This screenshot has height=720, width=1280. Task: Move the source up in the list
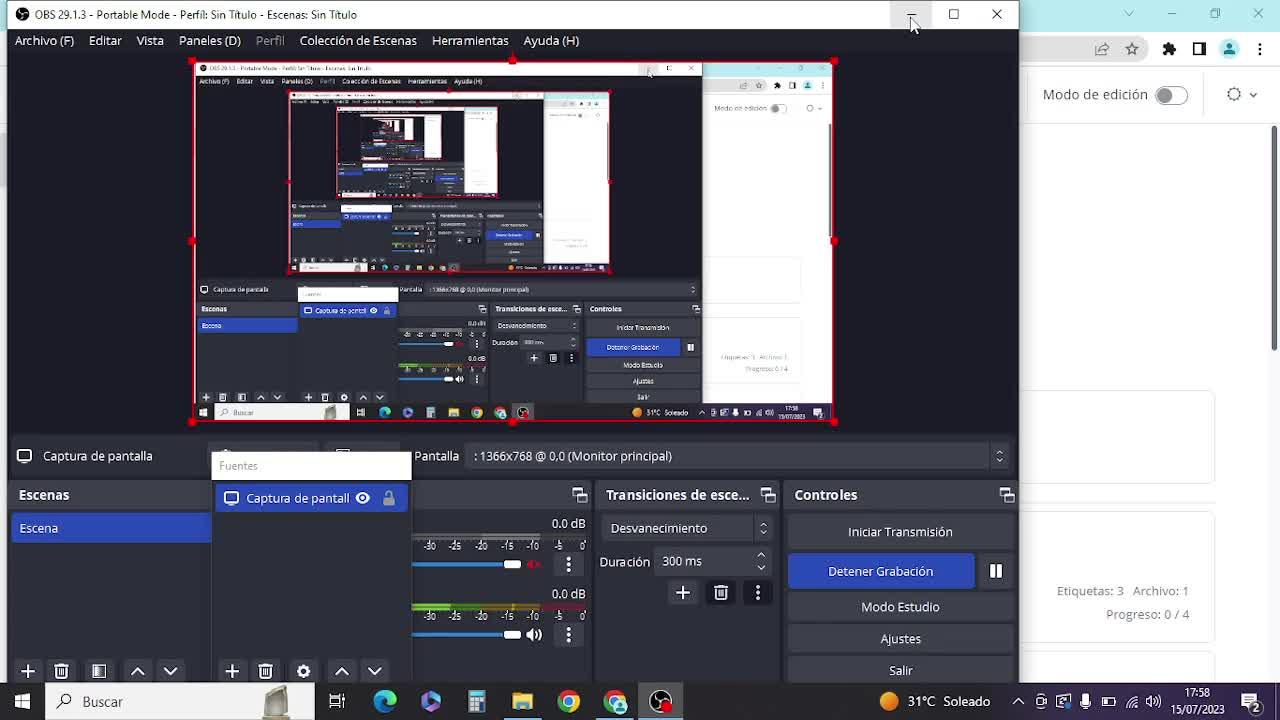(x=342, y=671)
